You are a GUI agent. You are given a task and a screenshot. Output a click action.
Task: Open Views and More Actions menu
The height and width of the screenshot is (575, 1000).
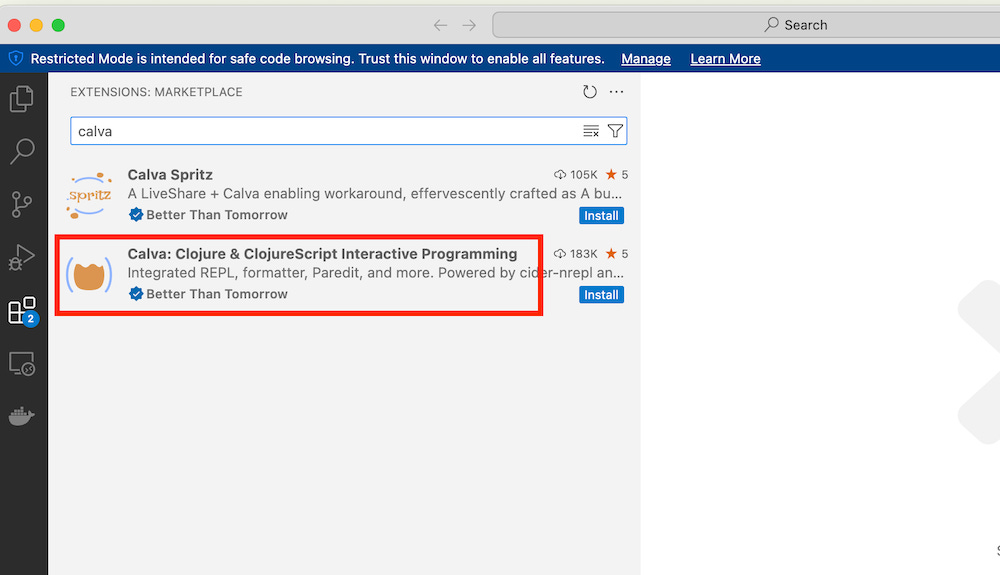[616, 92]
